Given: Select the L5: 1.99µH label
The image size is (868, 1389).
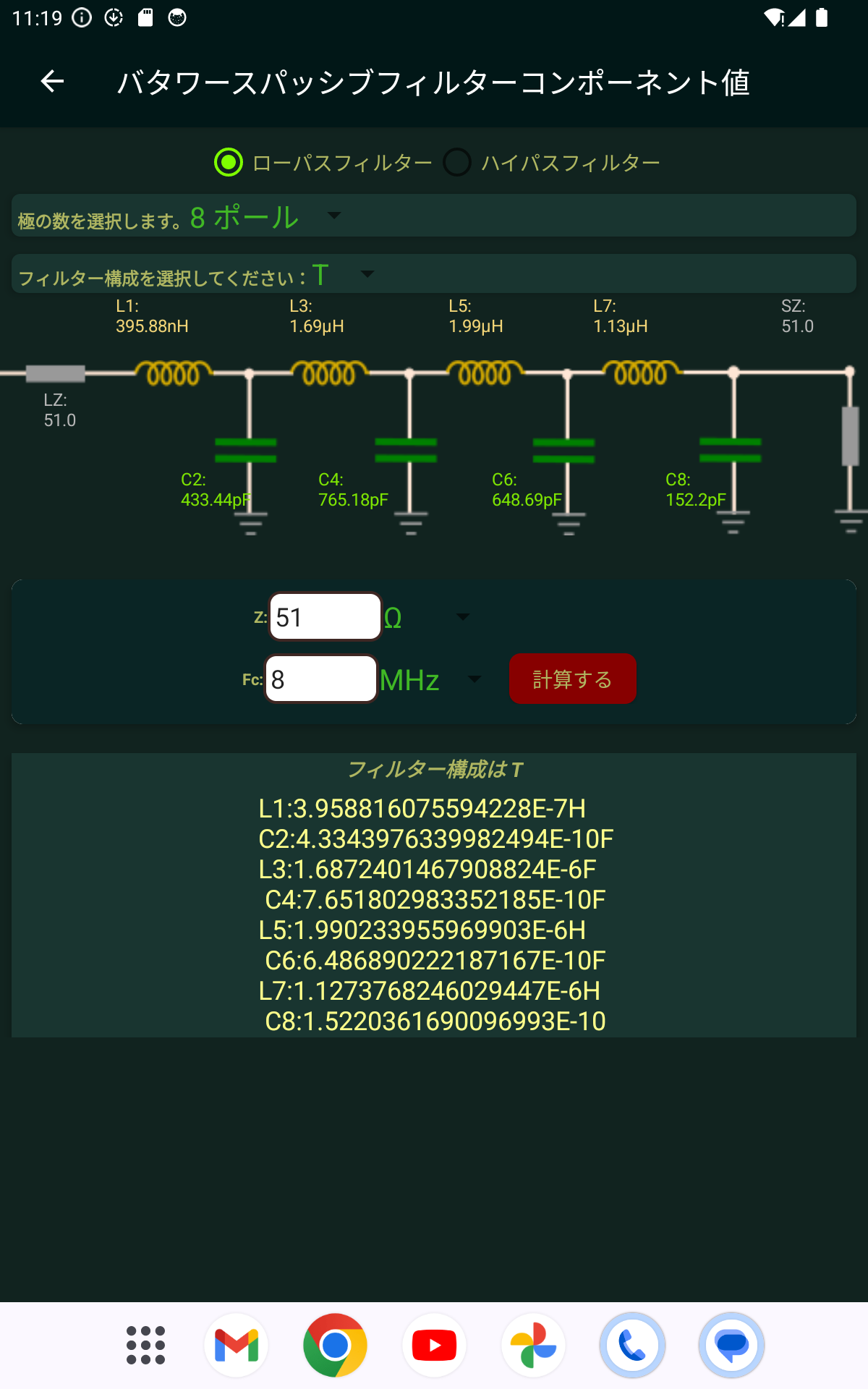Looking at the screenshot, I should click(476, 316).
